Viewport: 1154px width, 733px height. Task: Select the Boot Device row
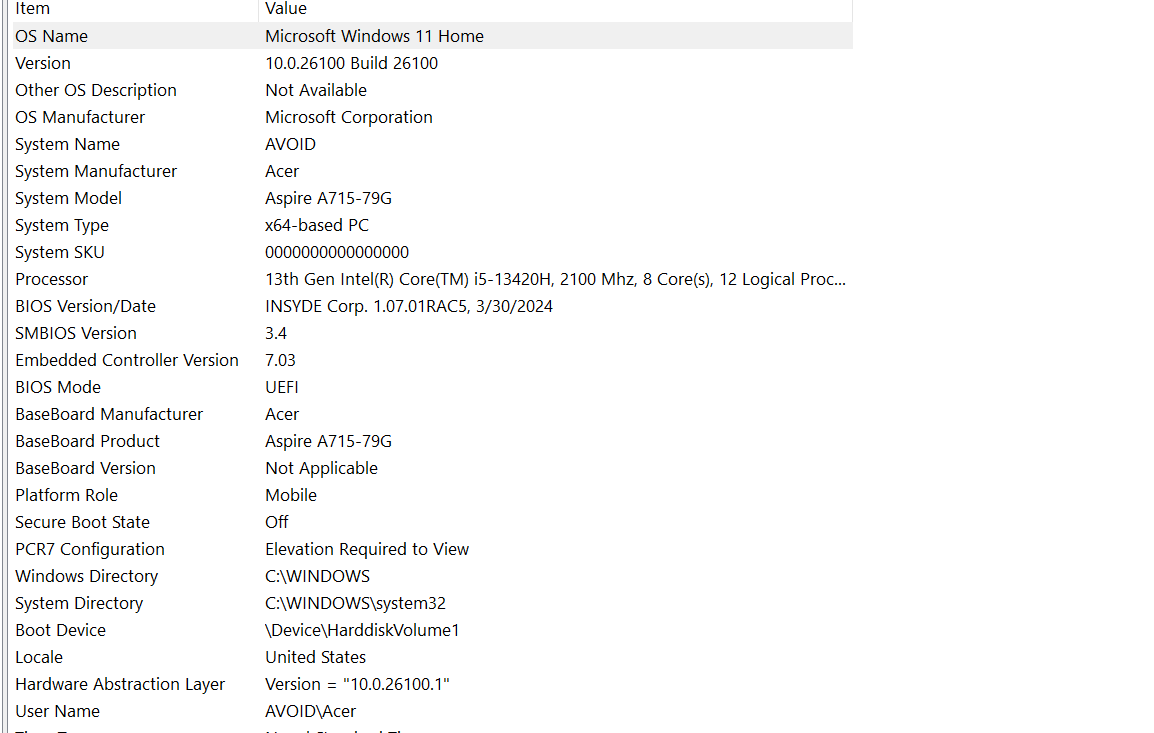pos(433,631)
